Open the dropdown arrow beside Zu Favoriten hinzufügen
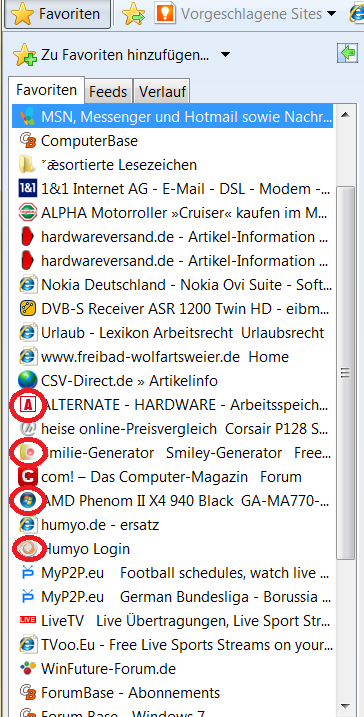This screenshot has width=364, height=717. (225, 55)
